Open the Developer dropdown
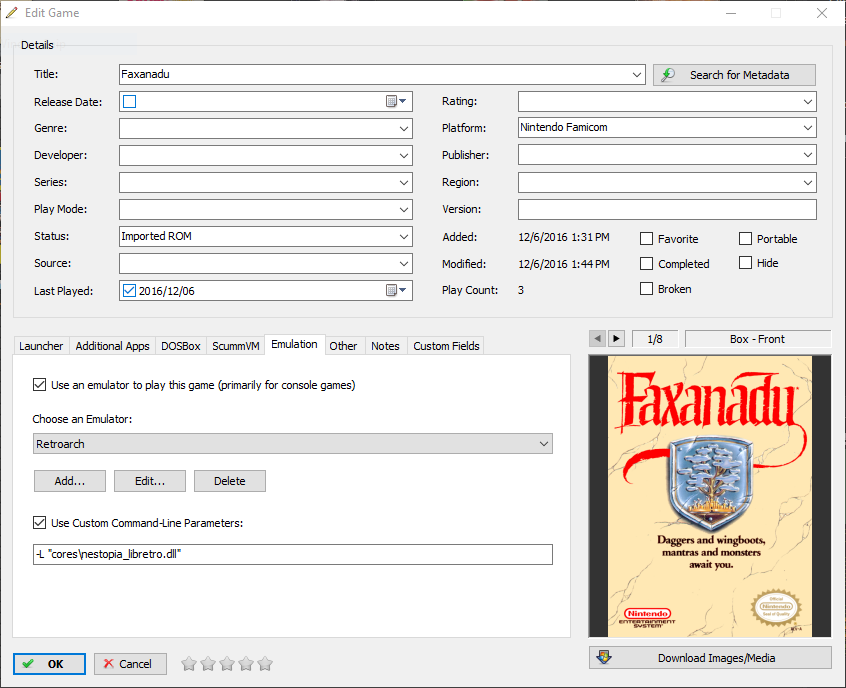Image resolution: width=846 pixels, height=688 pixels. tap(404, 155)
